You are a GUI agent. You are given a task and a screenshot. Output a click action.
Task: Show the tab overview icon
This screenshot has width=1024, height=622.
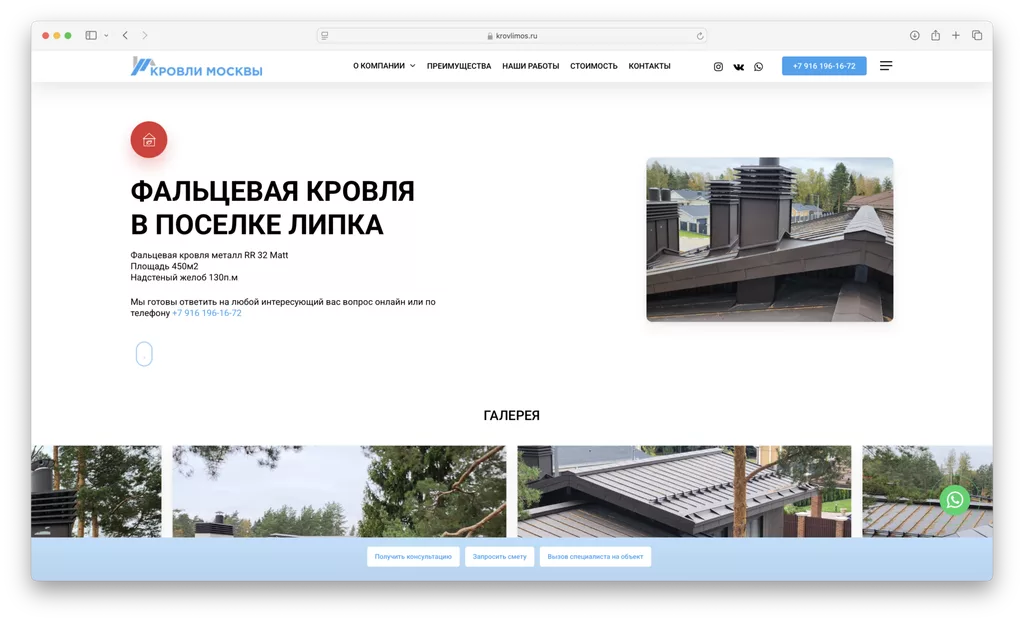[x=976, y=35]
